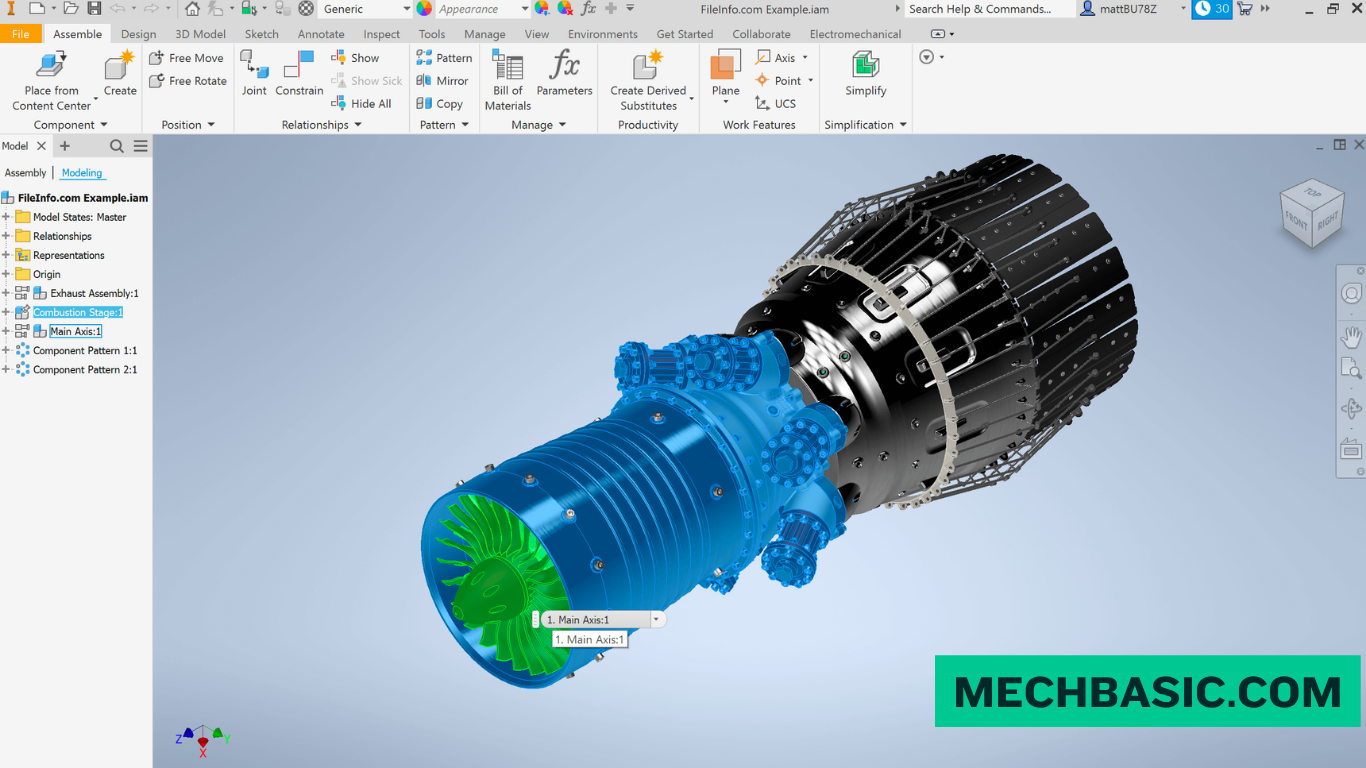Viewport: 1366px width, 768px height.
Task: Click the Search Help & Commands field
Action: click(x=988, y=9)
